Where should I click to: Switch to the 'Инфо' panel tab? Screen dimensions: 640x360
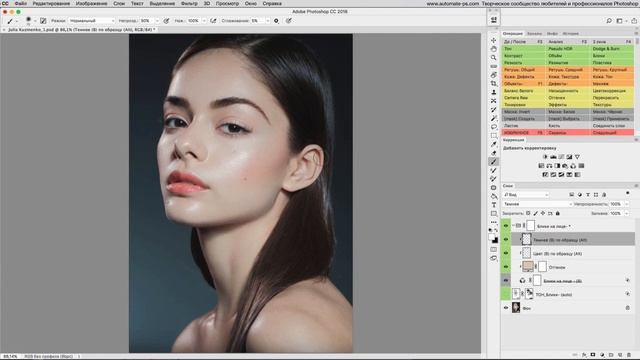(552, 33)
